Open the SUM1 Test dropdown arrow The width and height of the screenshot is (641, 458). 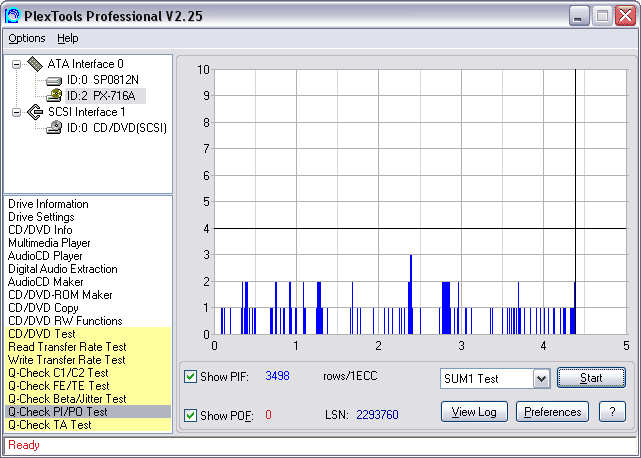click(542, 378)
